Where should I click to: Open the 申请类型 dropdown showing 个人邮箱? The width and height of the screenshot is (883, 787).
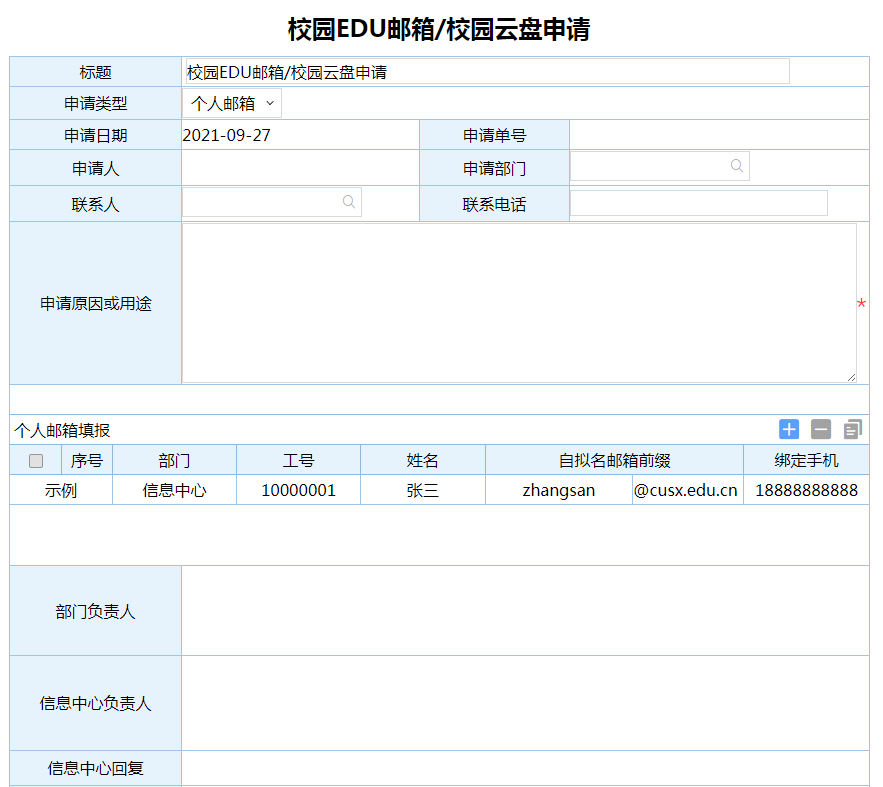point(232,103)
